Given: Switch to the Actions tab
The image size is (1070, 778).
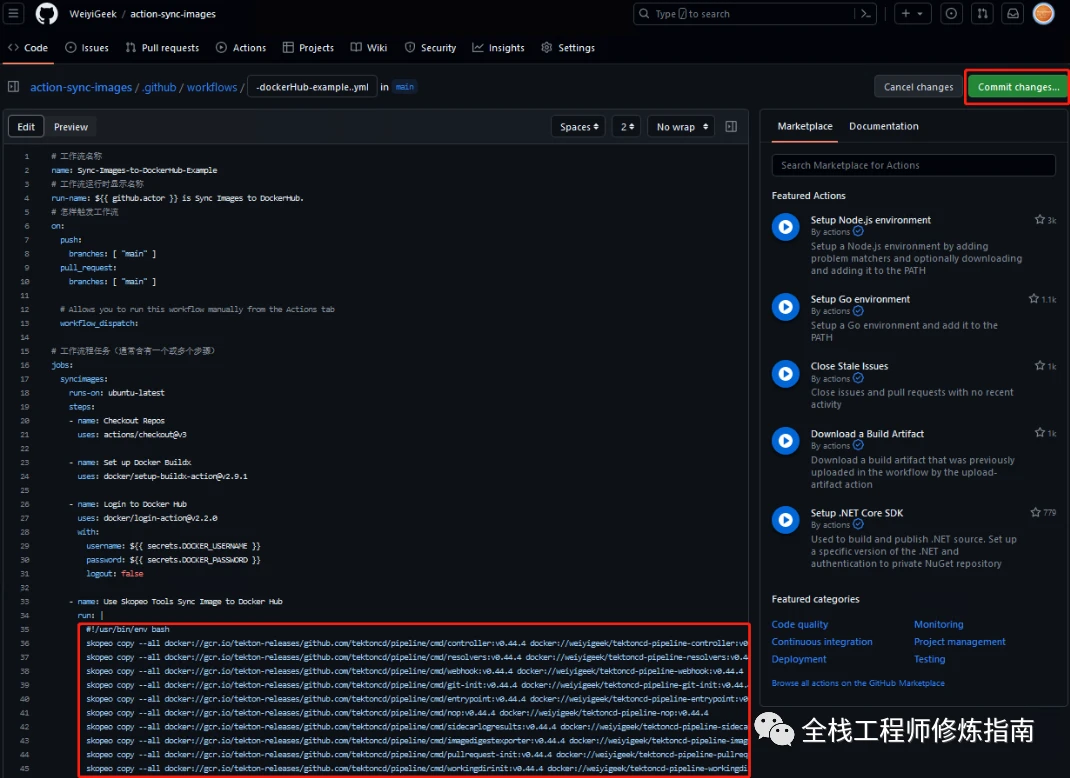Looking at the screenshot, I should pyautogui.click(x=241, y=48).
